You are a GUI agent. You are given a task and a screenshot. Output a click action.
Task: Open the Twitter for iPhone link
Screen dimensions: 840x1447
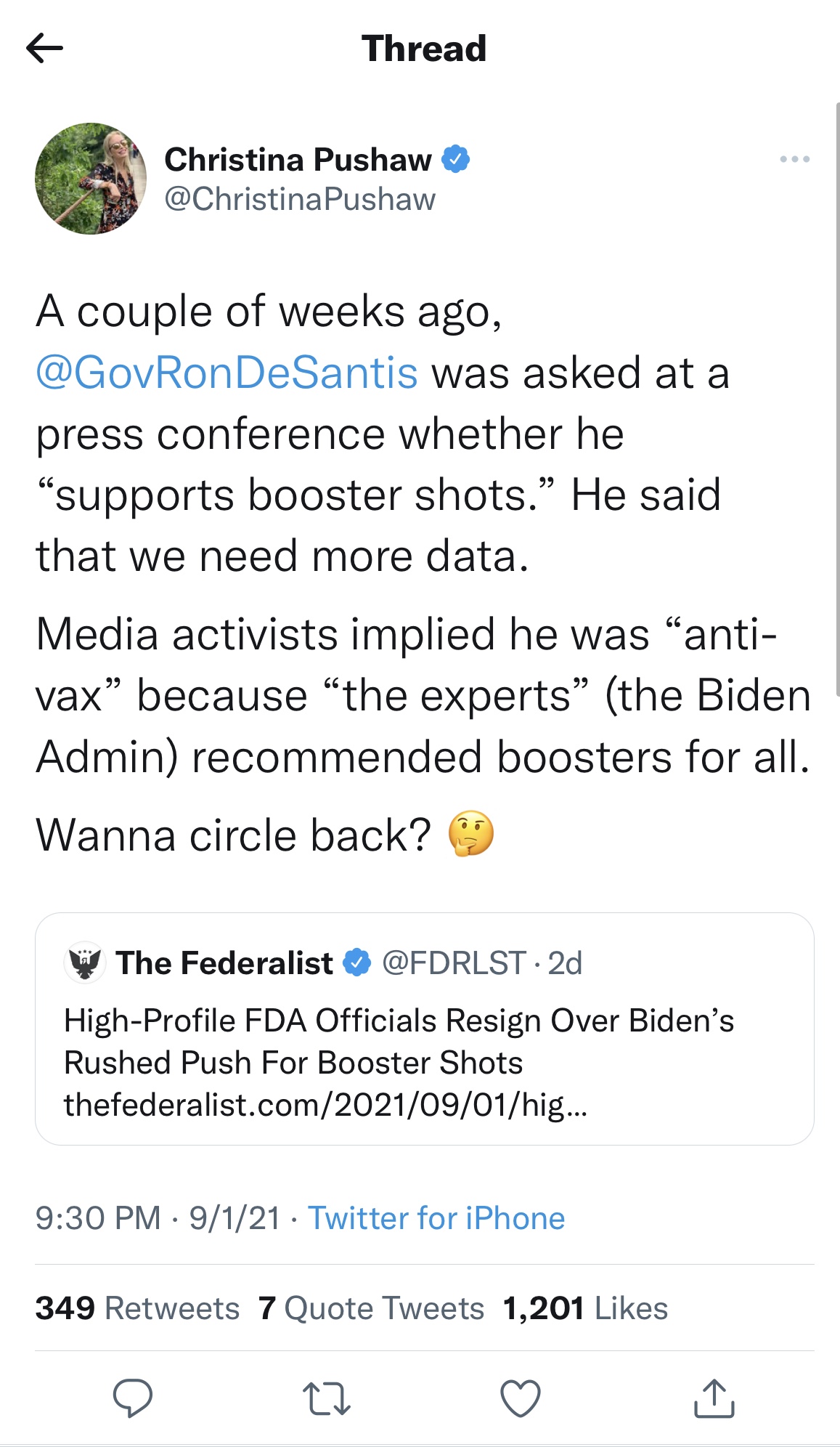[436, 1218]
